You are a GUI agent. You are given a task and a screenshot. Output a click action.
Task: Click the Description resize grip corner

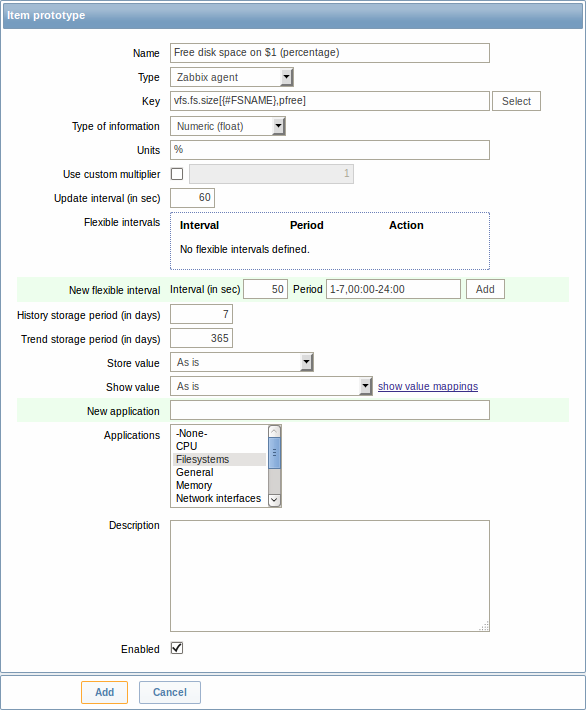coord(484,626)
